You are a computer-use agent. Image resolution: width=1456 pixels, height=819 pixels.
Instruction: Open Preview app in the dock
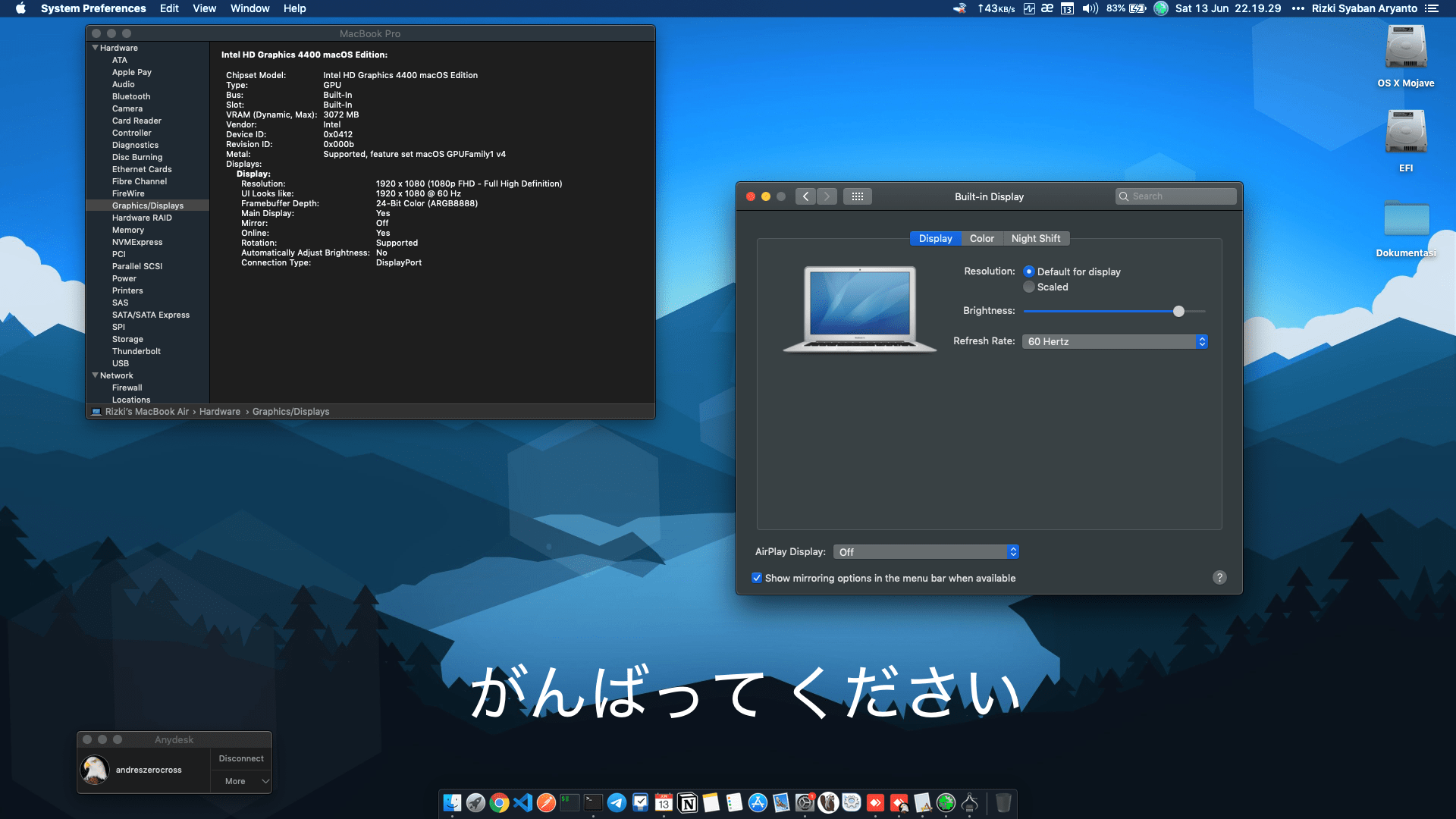(x=781, y=802)
